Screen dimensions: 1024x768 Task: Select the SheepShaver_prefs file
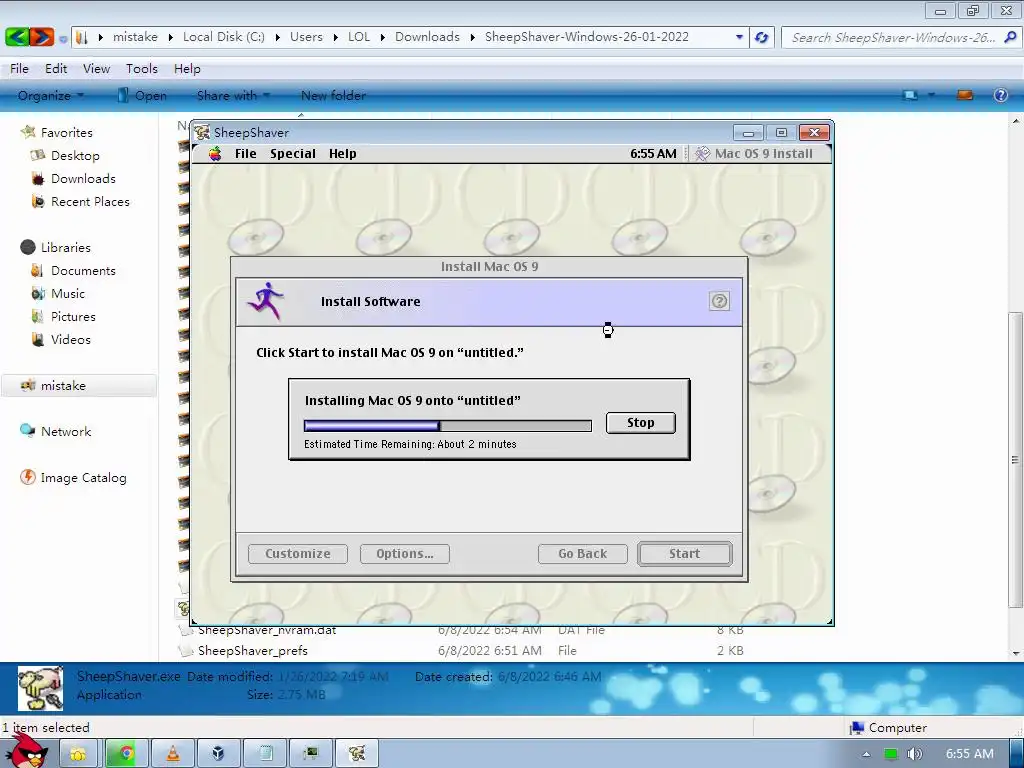coord(253,650)
